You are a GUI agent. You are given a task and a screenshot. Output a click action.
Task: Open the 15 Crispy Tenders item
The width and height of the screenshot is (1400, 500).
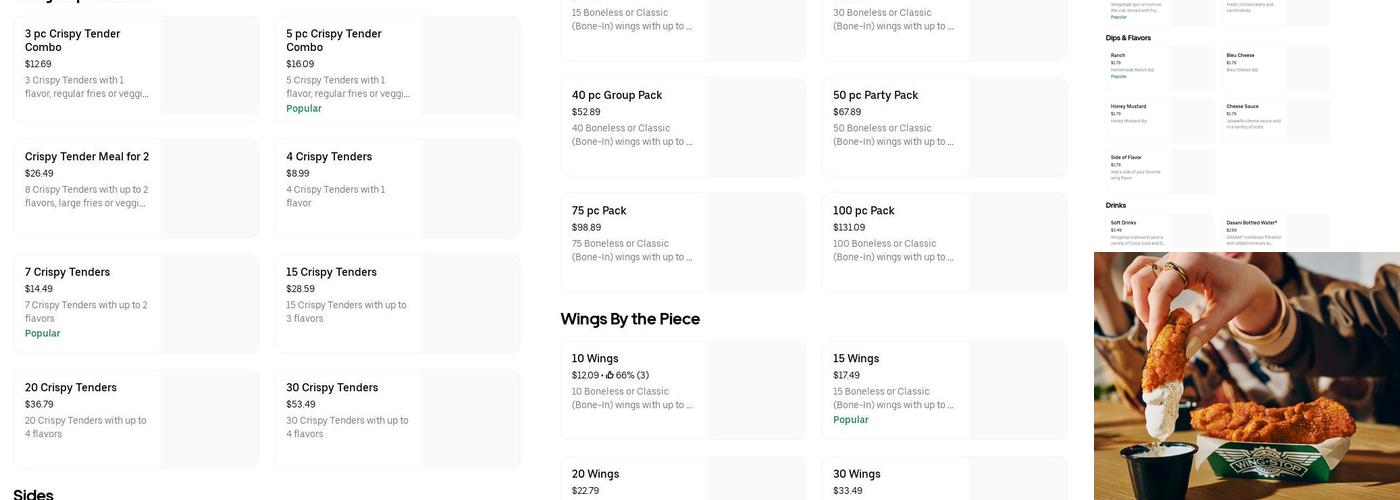point(397,303)
